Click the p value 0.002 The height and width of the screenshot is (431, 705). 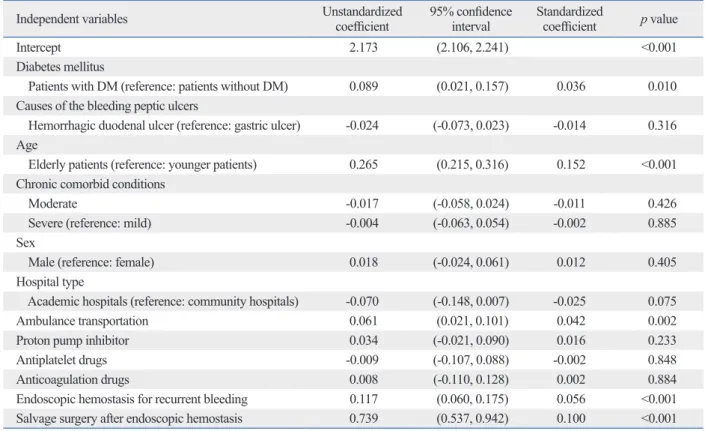pos(662,321)
